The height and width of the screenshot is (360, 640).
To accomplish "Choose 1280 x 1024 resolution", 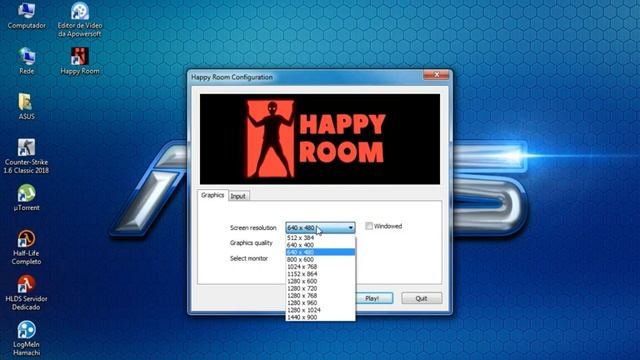I will coord(320,310).
